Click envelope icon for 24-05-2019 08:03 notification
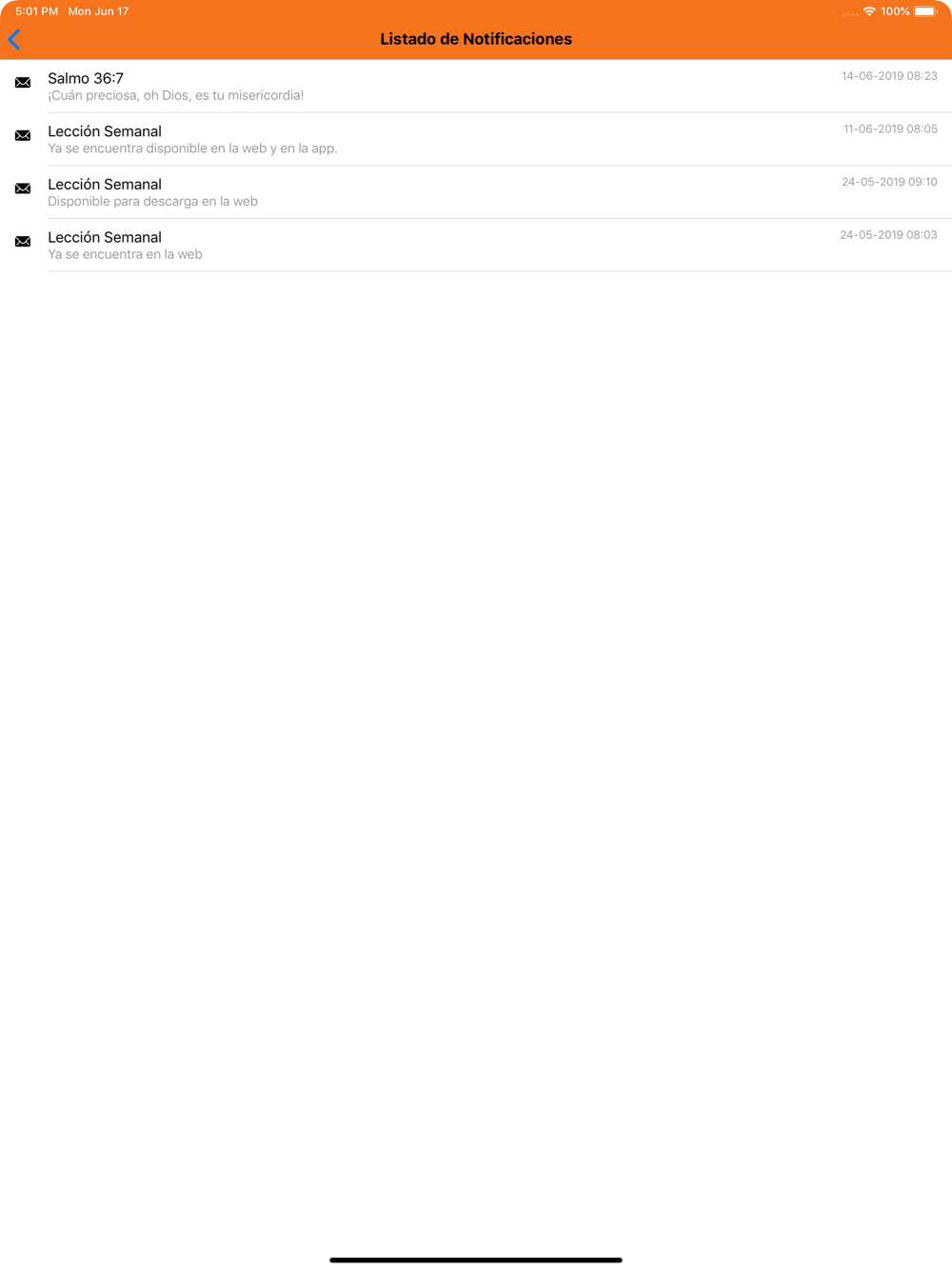The image size is (952, 1270). (x=23, y=242)
